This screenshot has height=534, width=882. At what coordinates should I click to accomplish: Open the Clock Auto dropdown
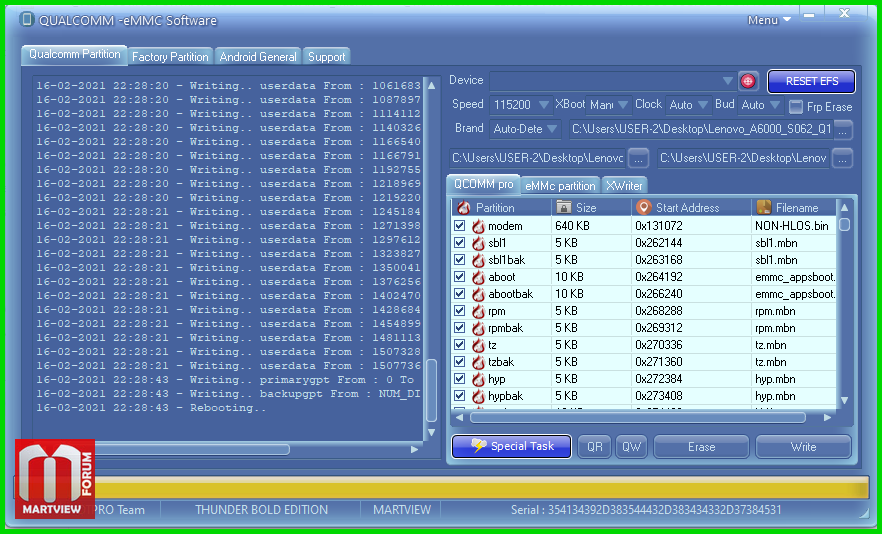point(703,105)
